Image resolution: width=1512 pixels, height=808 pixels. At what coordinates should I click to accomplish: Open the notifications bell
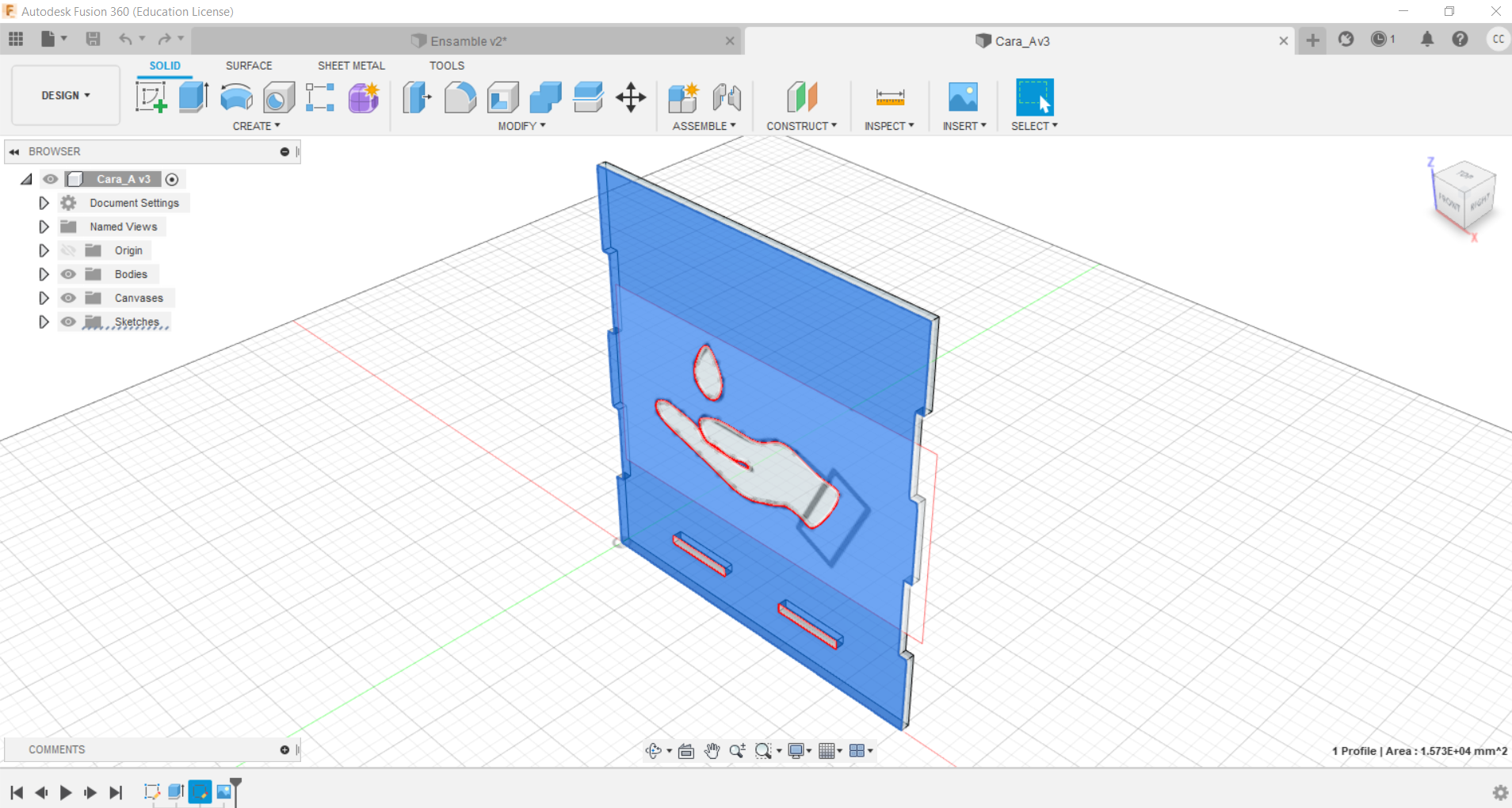pos(1426,39)
